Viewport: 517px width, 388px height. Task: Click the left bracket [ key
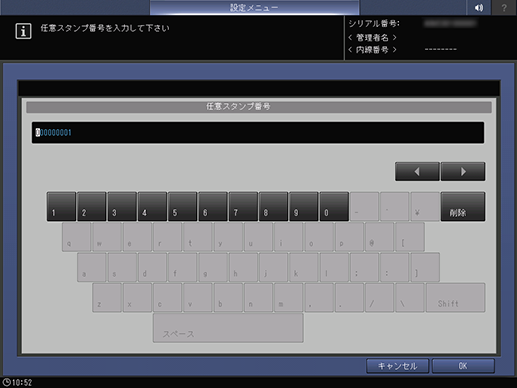[x=410, y=237]
